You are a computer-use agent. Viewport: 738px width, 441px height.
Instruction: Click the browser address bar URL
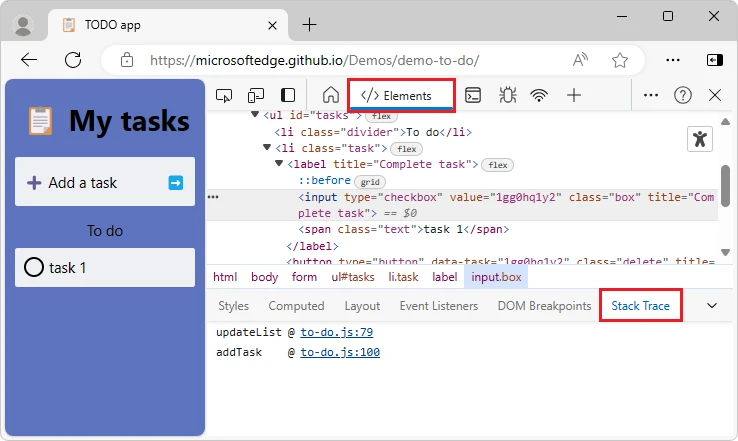click(x=314, y=60)
